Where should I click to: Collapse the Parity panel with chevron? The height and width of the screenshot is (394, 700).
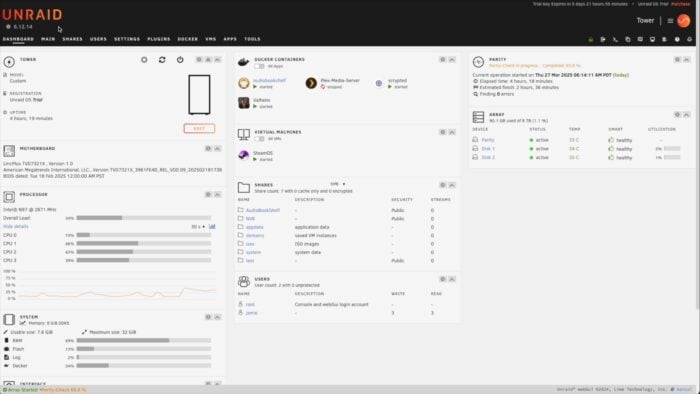coord(687,59)
